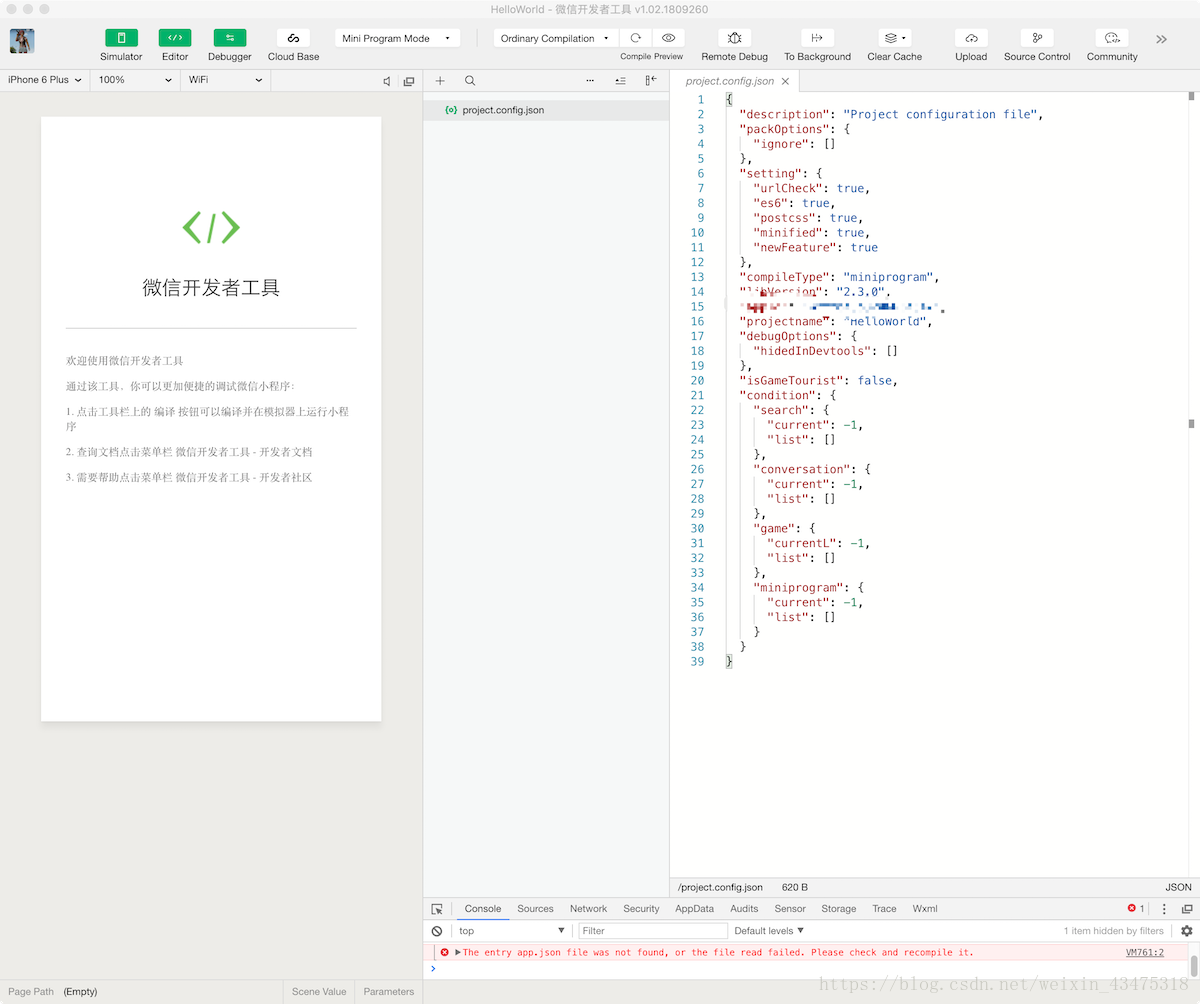Open the Community icon
Viewport: 1200px width, 1004px height.
pyautogui.click(x=1112, y=38)
